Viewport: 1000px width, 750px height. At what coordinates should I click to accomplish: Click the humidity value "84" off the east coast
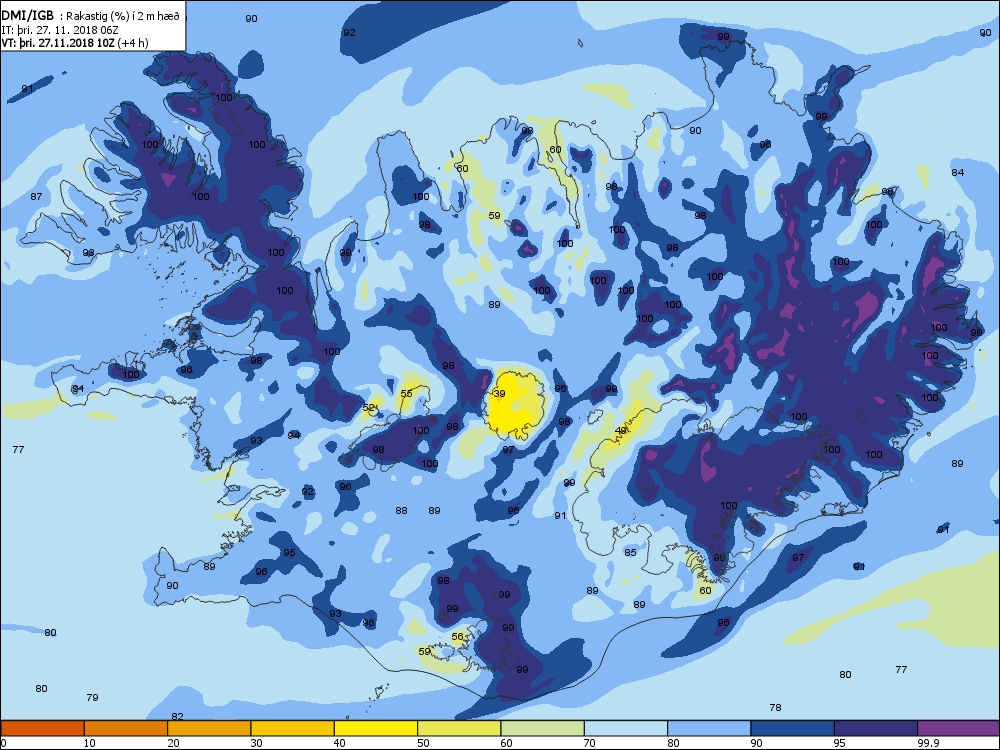tap(957, 172)
